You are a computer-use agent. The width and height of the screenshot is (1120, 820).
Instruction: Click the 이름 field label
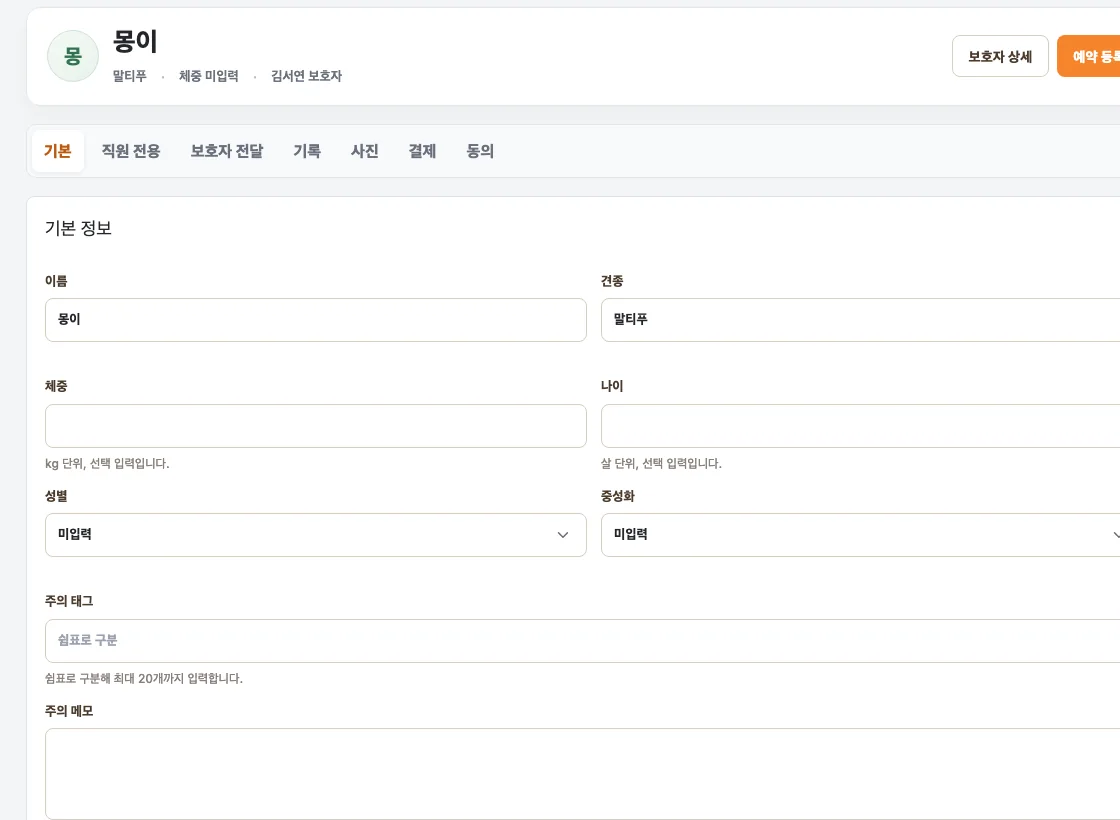click(x=56, y=281)
